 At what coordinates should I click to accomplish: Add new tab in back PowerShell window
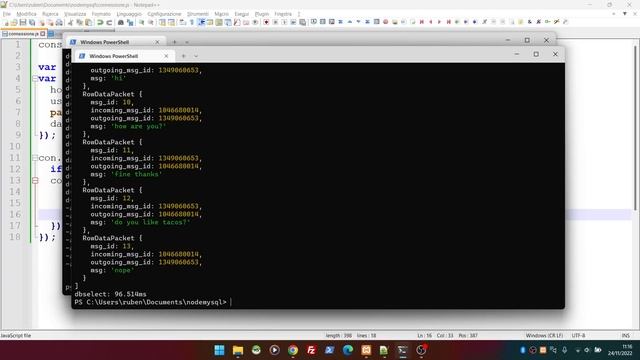(x=174, y=42)
